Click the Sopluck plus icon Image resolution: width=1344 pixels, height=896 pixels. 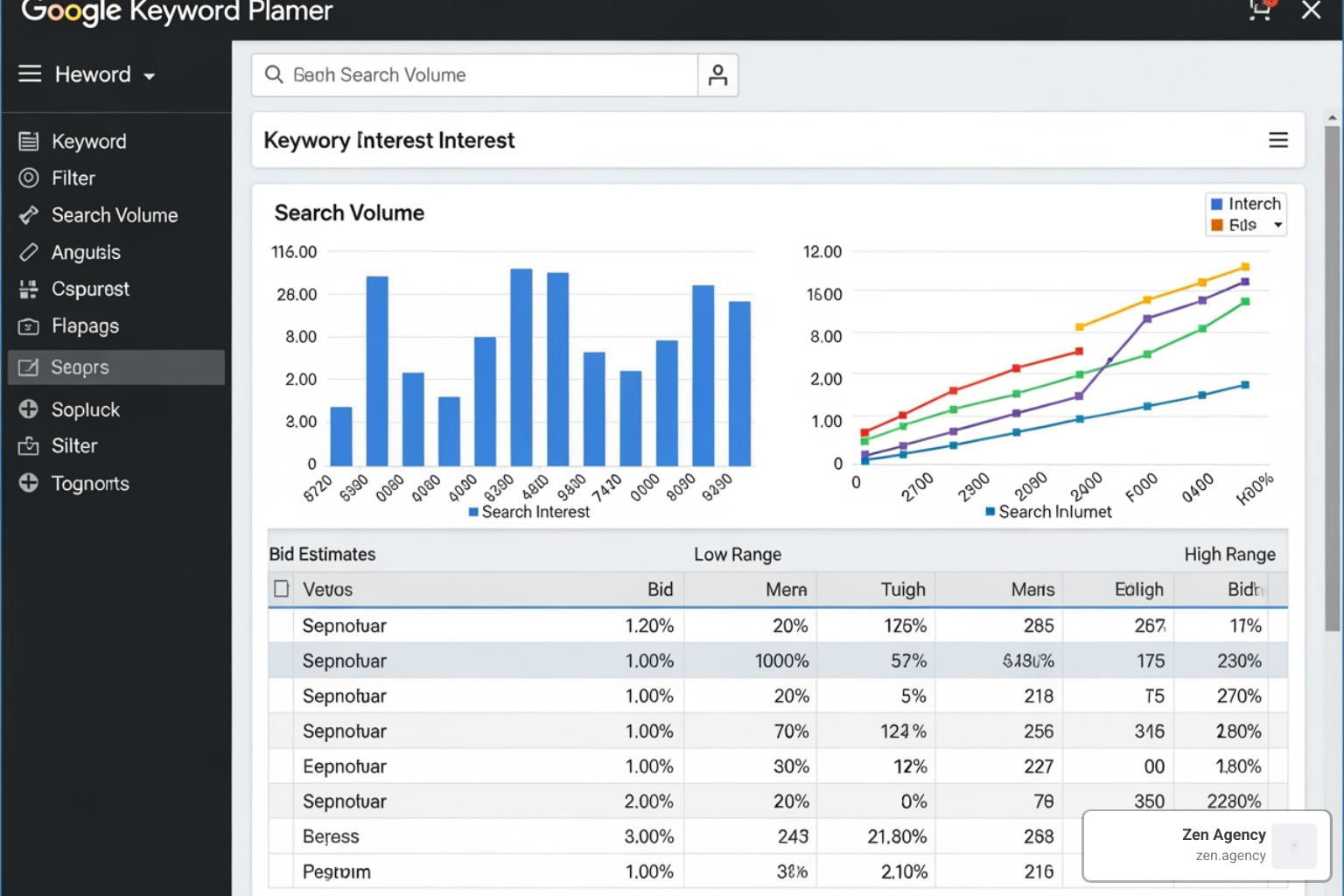[x=29, y=409]
